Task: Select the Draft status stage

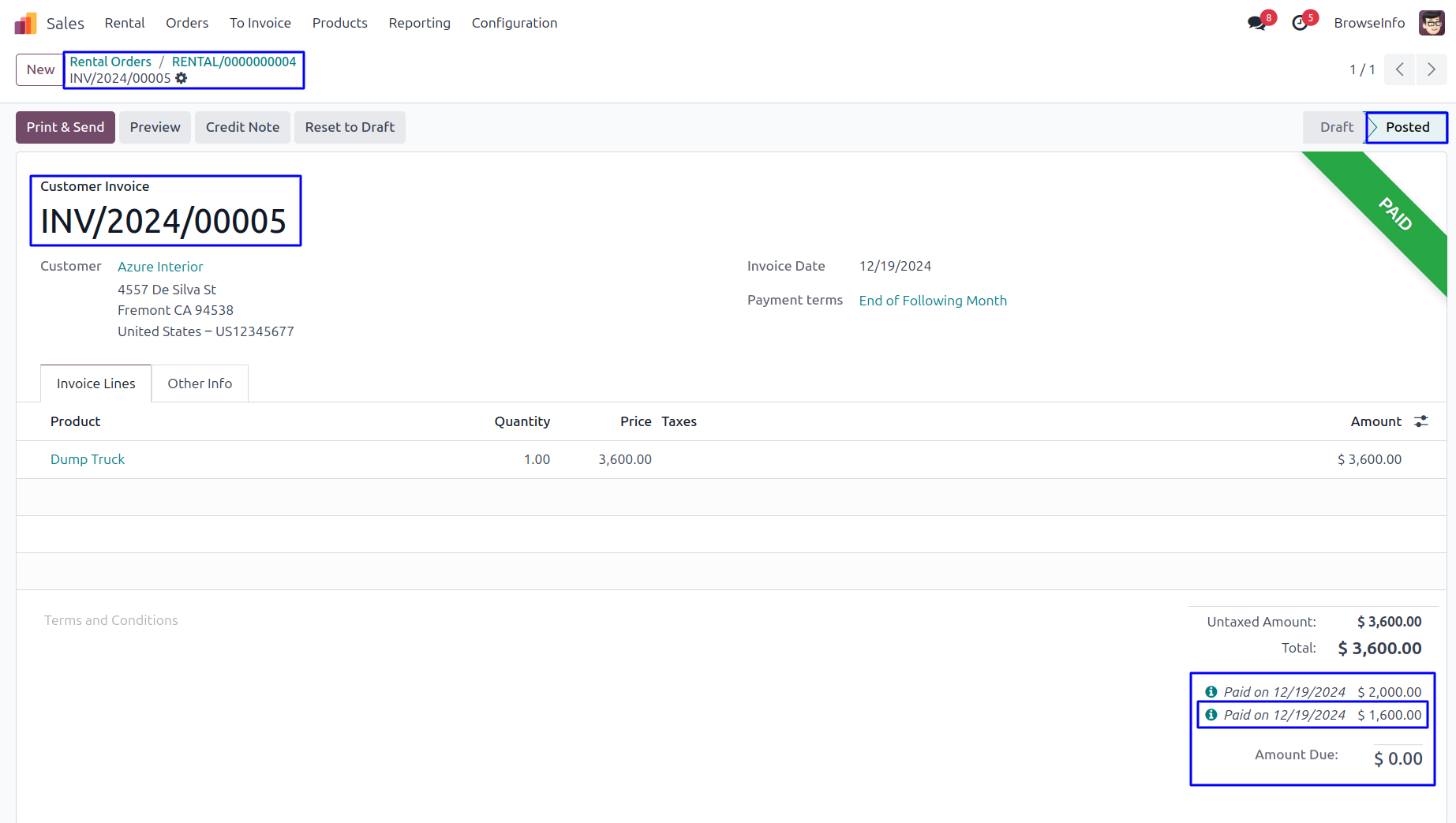Action: (1335, 127)
